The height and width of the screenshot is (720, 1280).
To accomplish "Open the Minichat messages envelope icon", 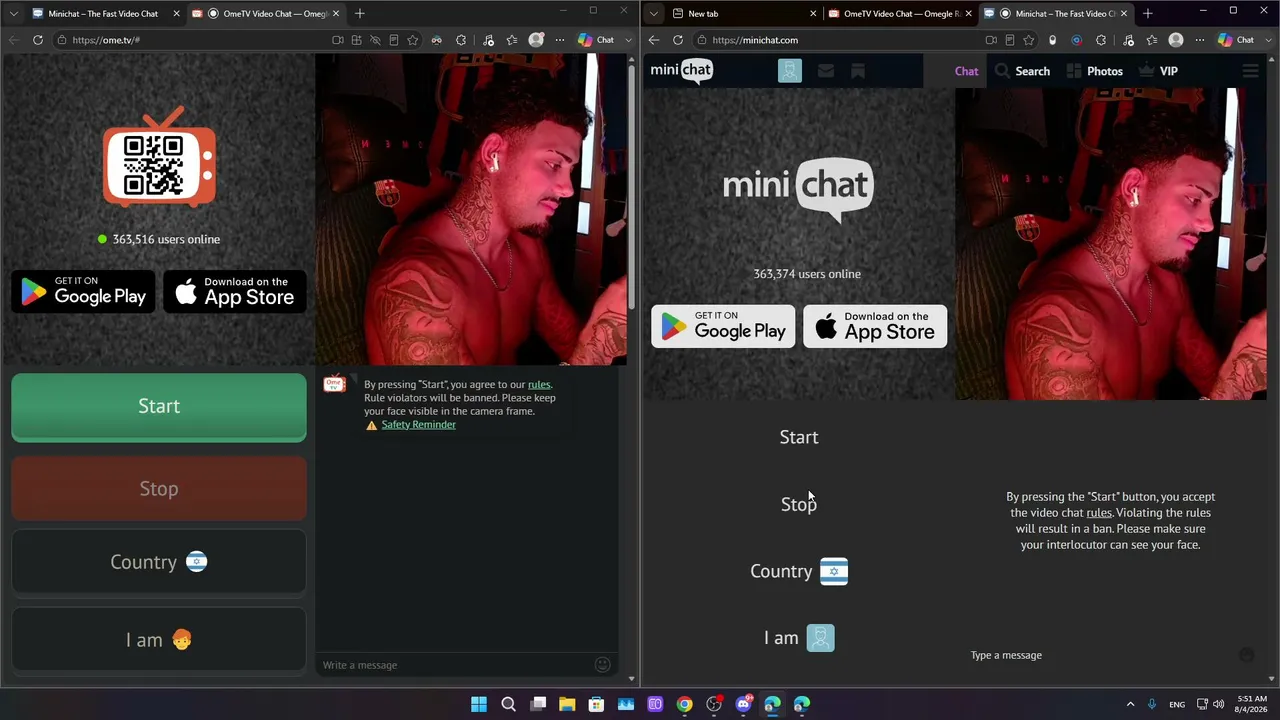I will point(825,71).
